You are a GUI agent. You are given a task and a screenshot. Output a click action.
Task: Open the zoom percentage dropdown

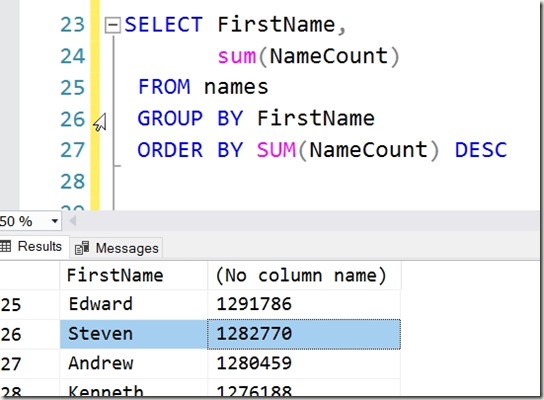[54, 221]
